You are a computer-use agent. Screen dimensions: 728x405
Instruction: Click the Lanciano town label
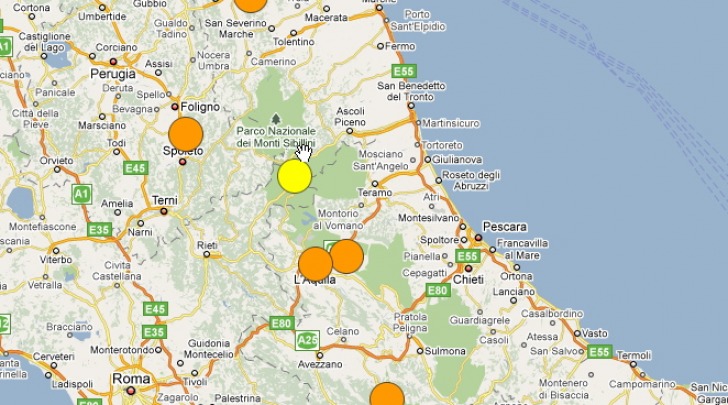click(x=514, y=292)
